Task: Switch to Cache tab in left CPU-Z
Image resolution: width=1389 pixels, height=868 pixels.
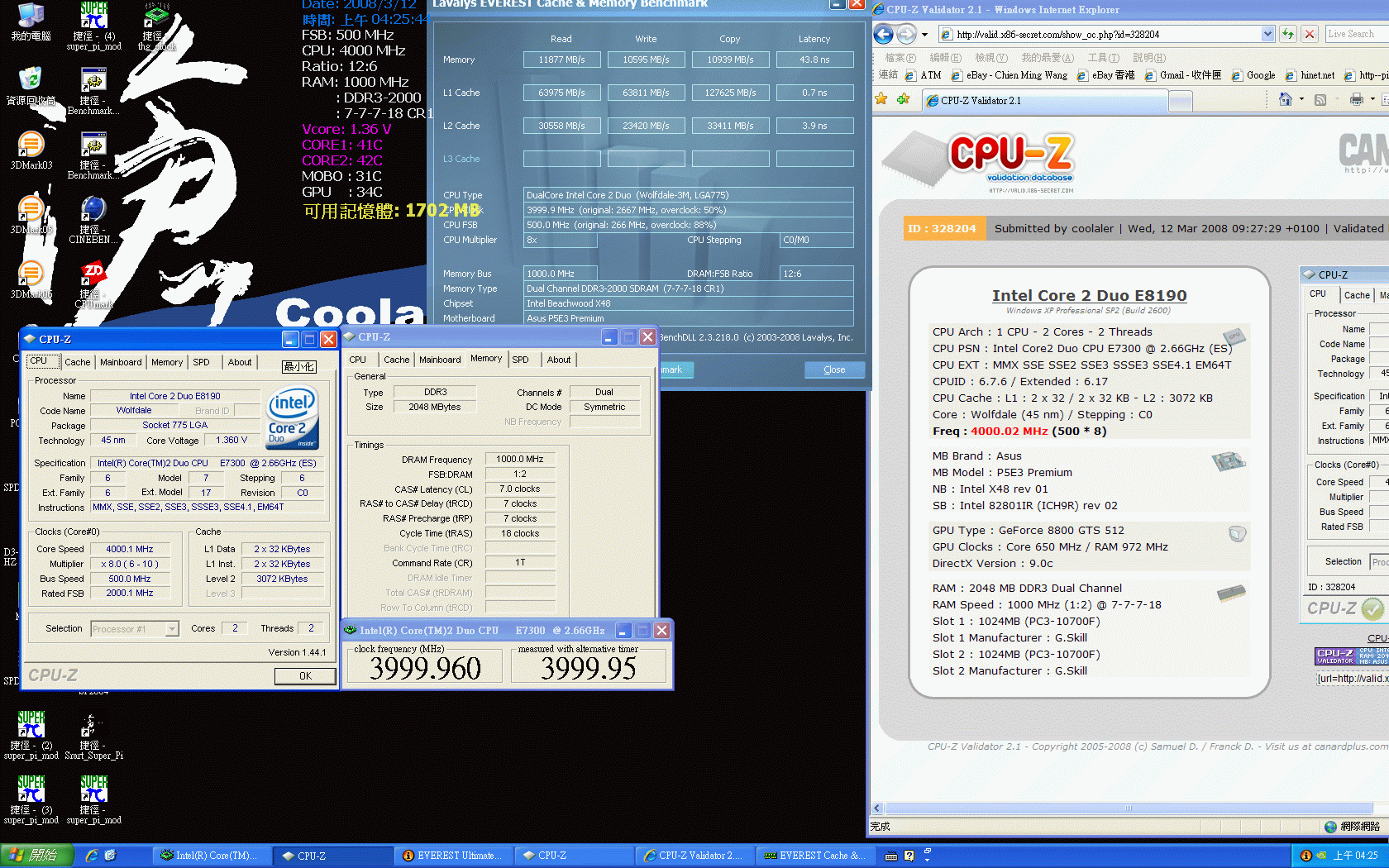Action: tap(78, 362)
